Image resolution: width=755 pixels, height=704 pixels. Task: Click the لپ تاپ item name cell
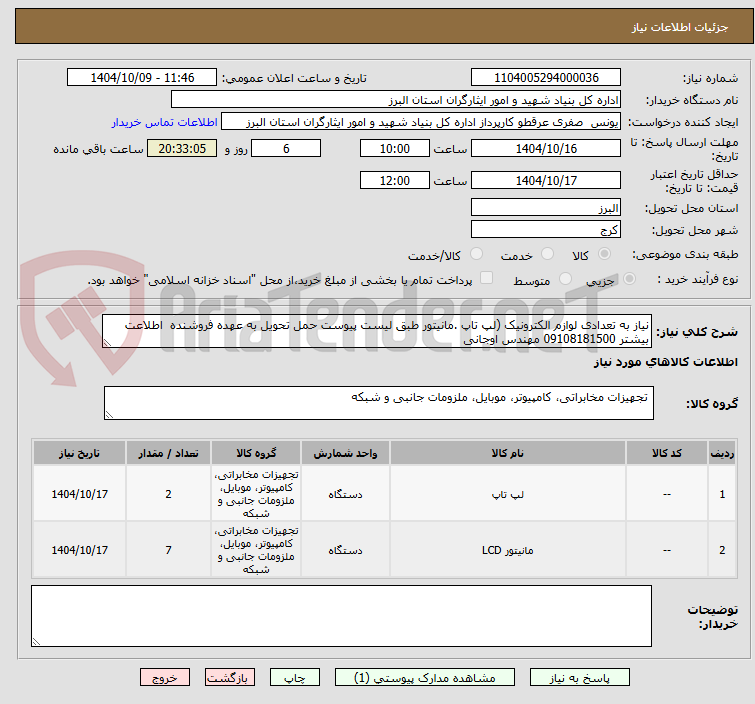point(508,494)
